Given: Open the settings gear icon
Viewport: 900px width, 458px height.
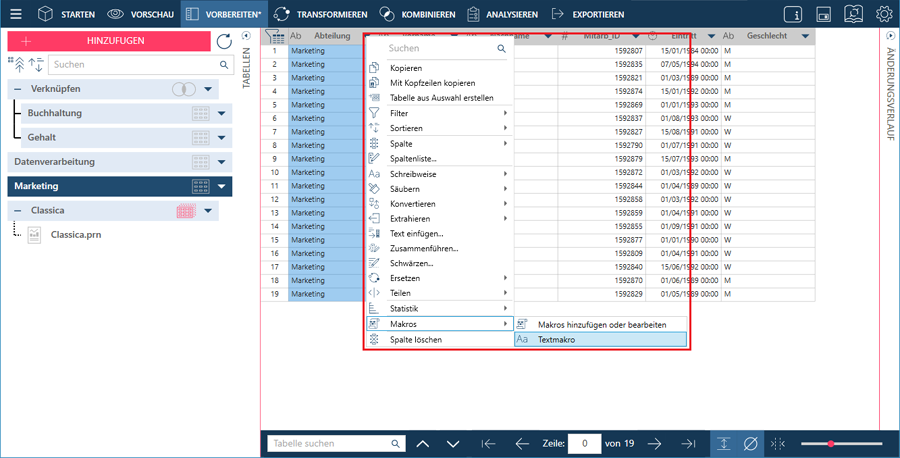Looking at the screenshot, I should [x=884, y=14].
